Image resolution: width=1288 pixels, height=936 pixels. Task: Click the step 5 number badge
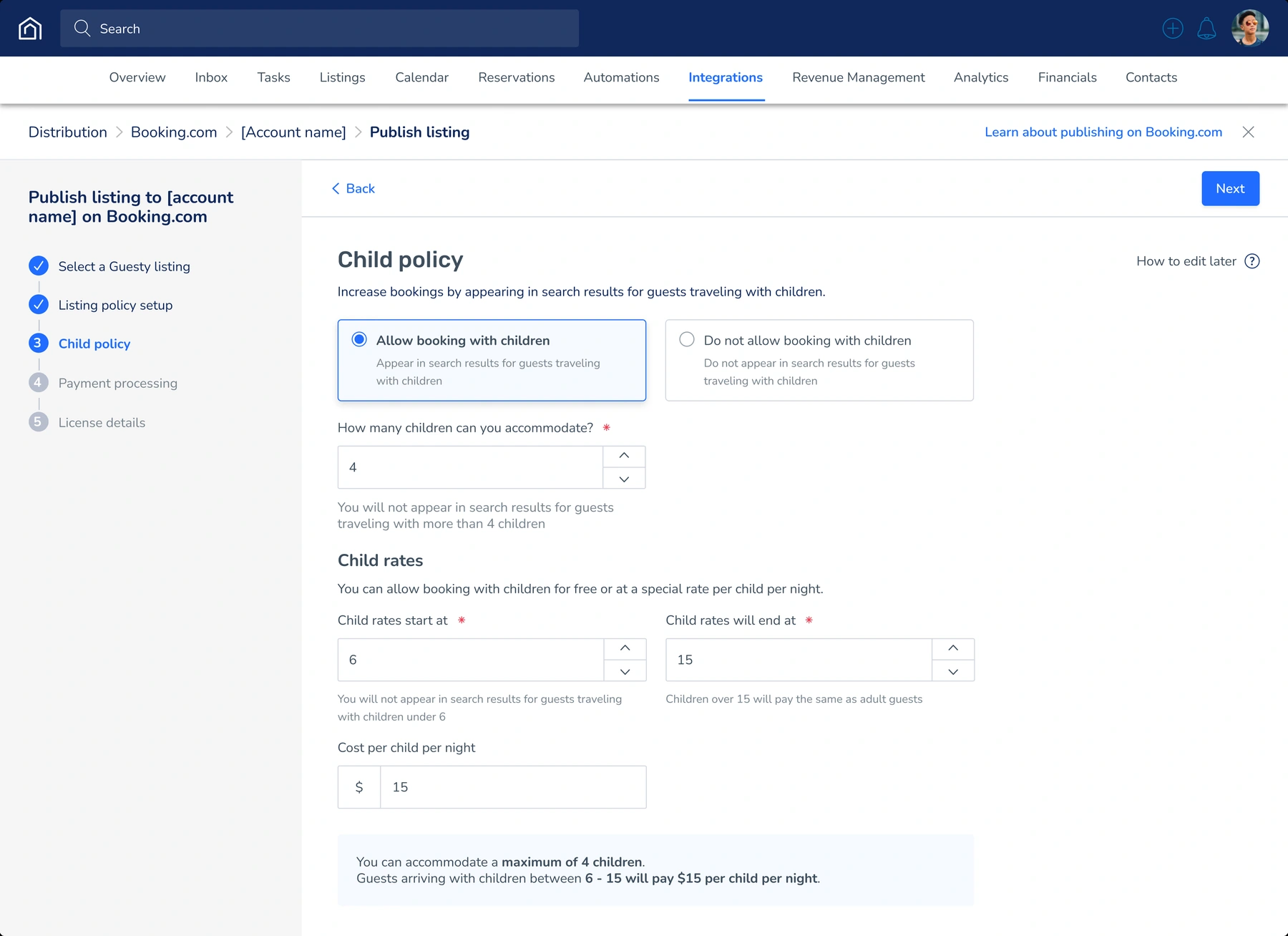(39, 422)
